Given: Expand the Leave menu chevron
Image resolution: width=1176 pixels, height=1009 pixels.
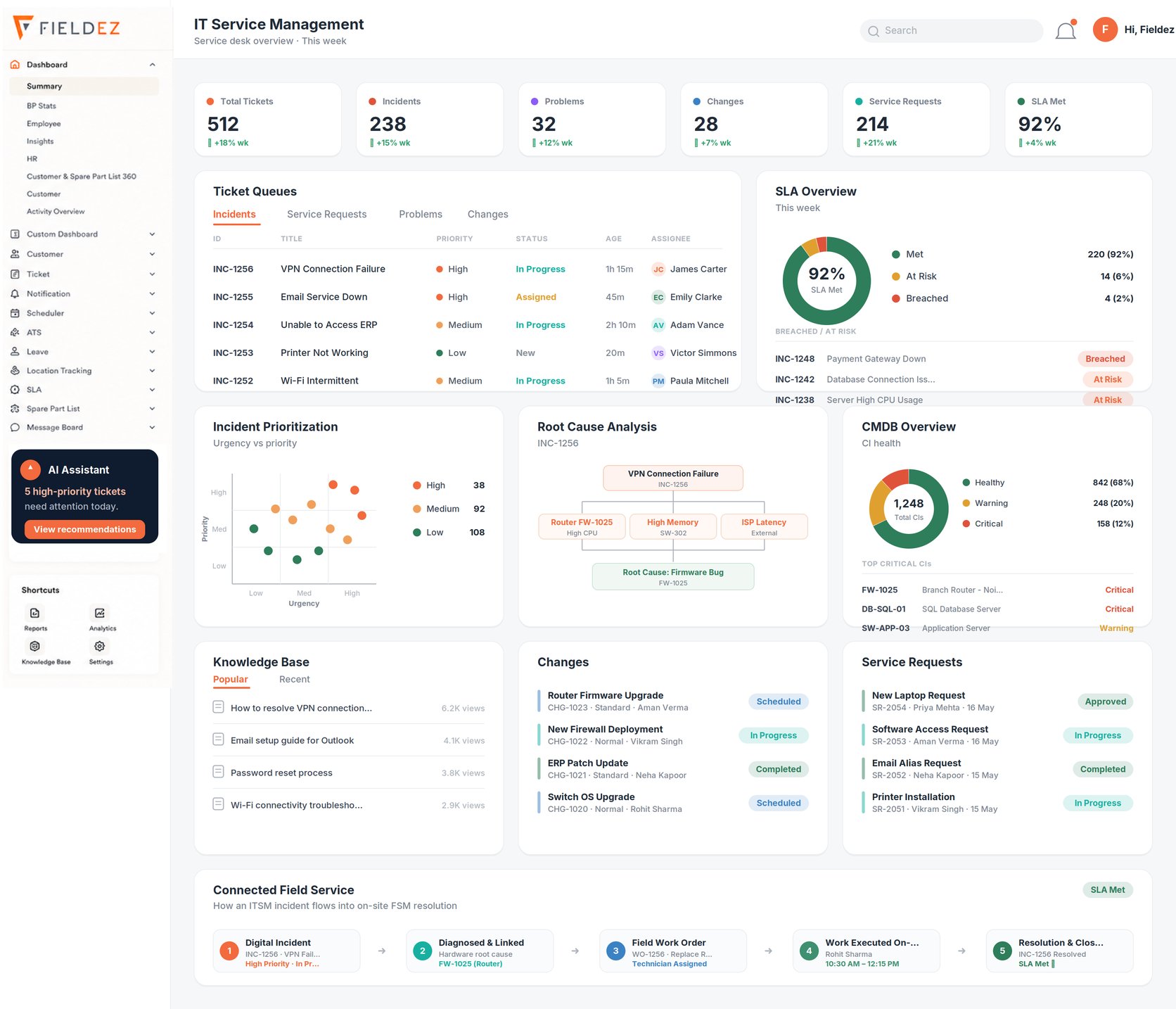Looking at the screenshot, I should click(153, 352).
